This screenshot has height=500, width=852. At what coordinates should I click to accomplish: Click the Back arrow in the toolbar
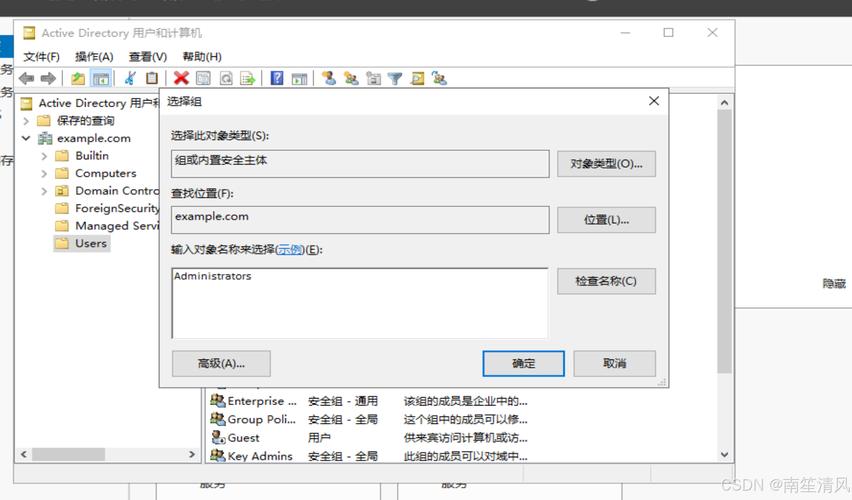tap(26, 79)
